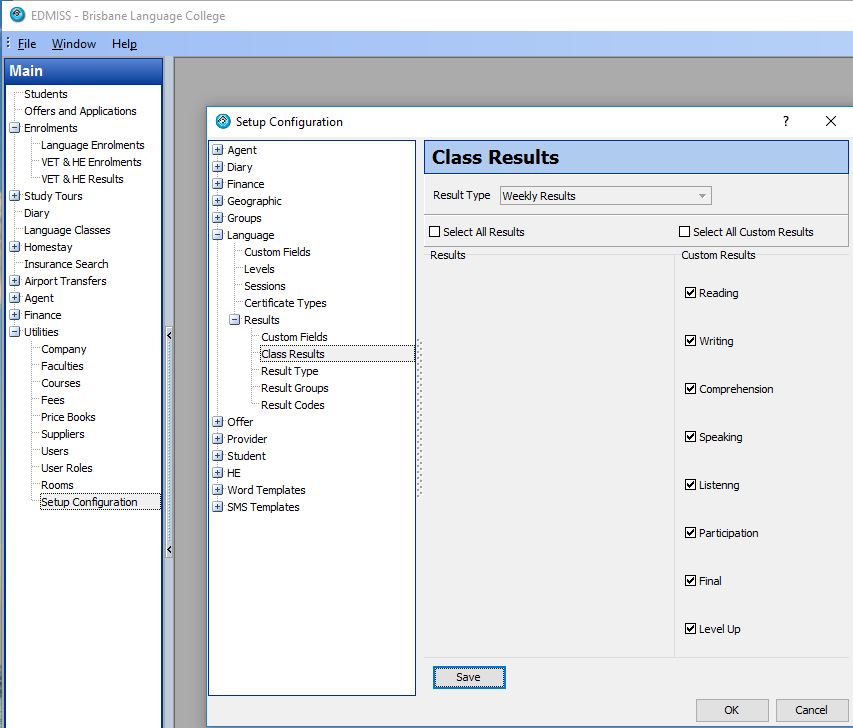Select Result Codes in the tree
The image size is (853, 728).
[x=292, y=405]
